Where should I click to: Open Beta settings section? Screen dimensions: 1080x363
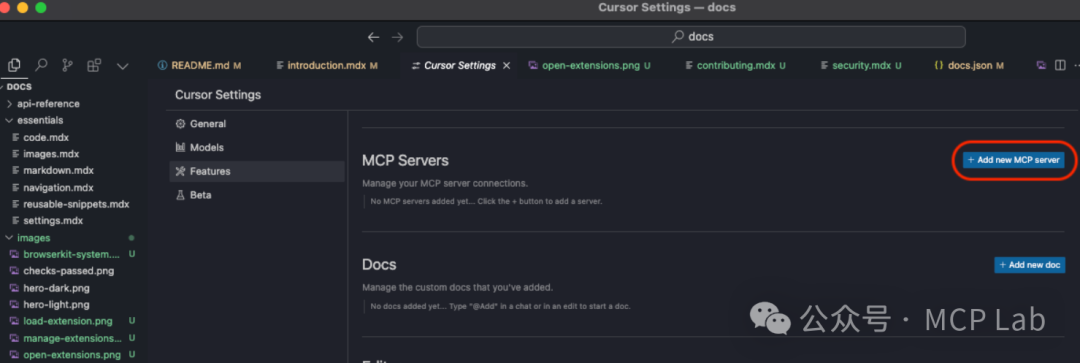click(256, 195)
